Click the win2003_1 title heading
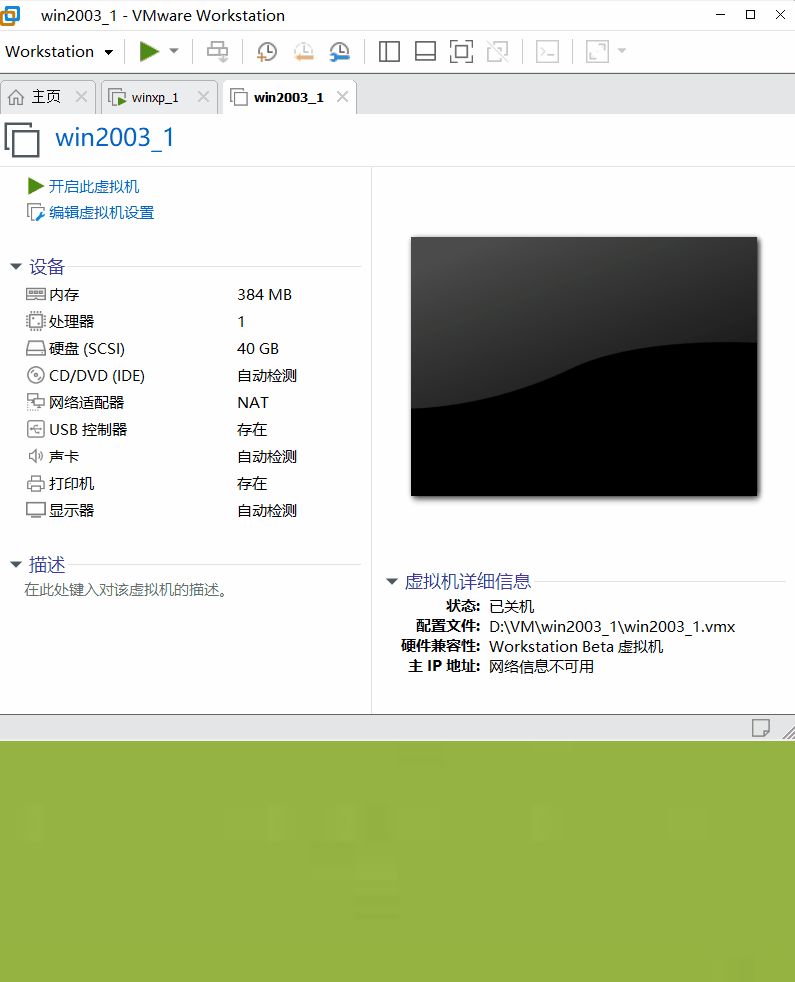This screenshot has width=795, height=982. [x=115, y=138]
